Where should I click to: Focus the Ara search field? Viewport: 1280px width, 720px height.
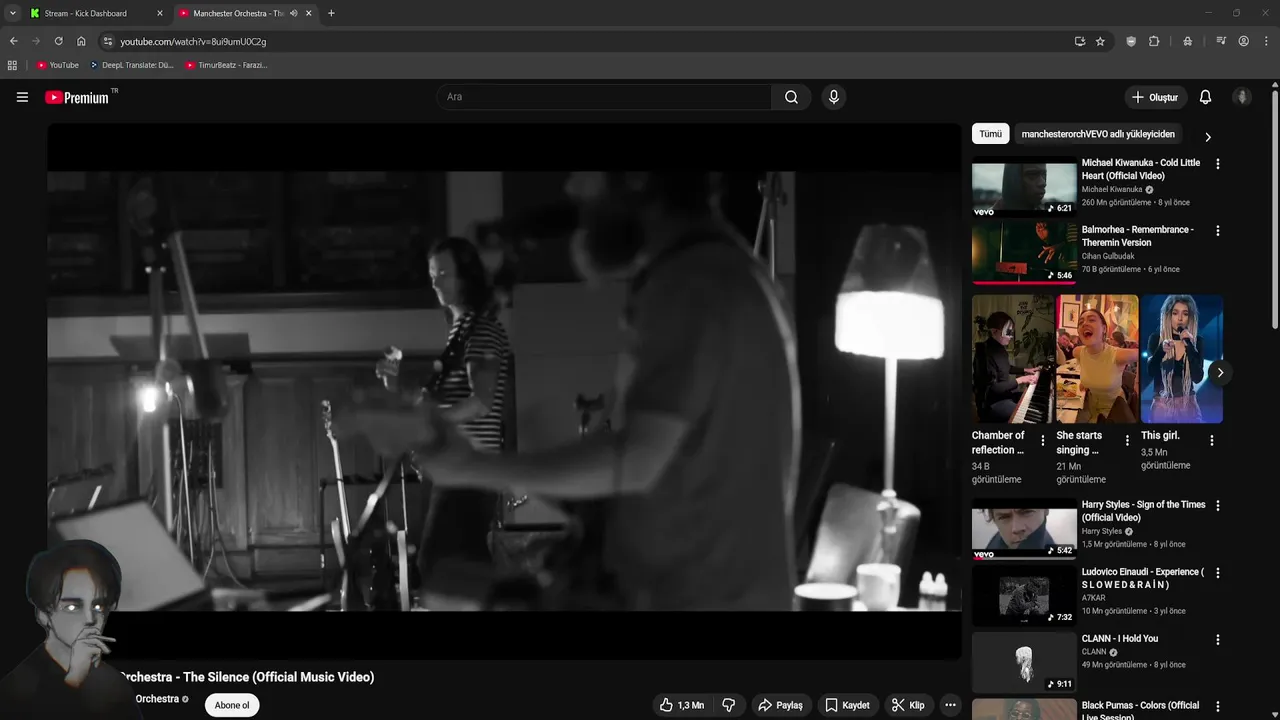tap(603, 97)
